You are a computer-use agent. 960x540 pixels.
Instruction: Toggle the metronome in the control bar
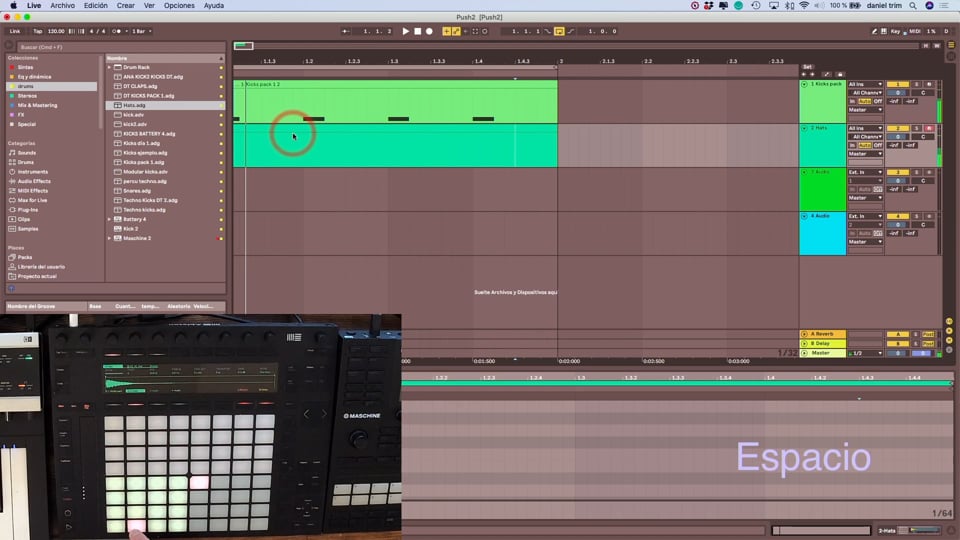point(116,31)
